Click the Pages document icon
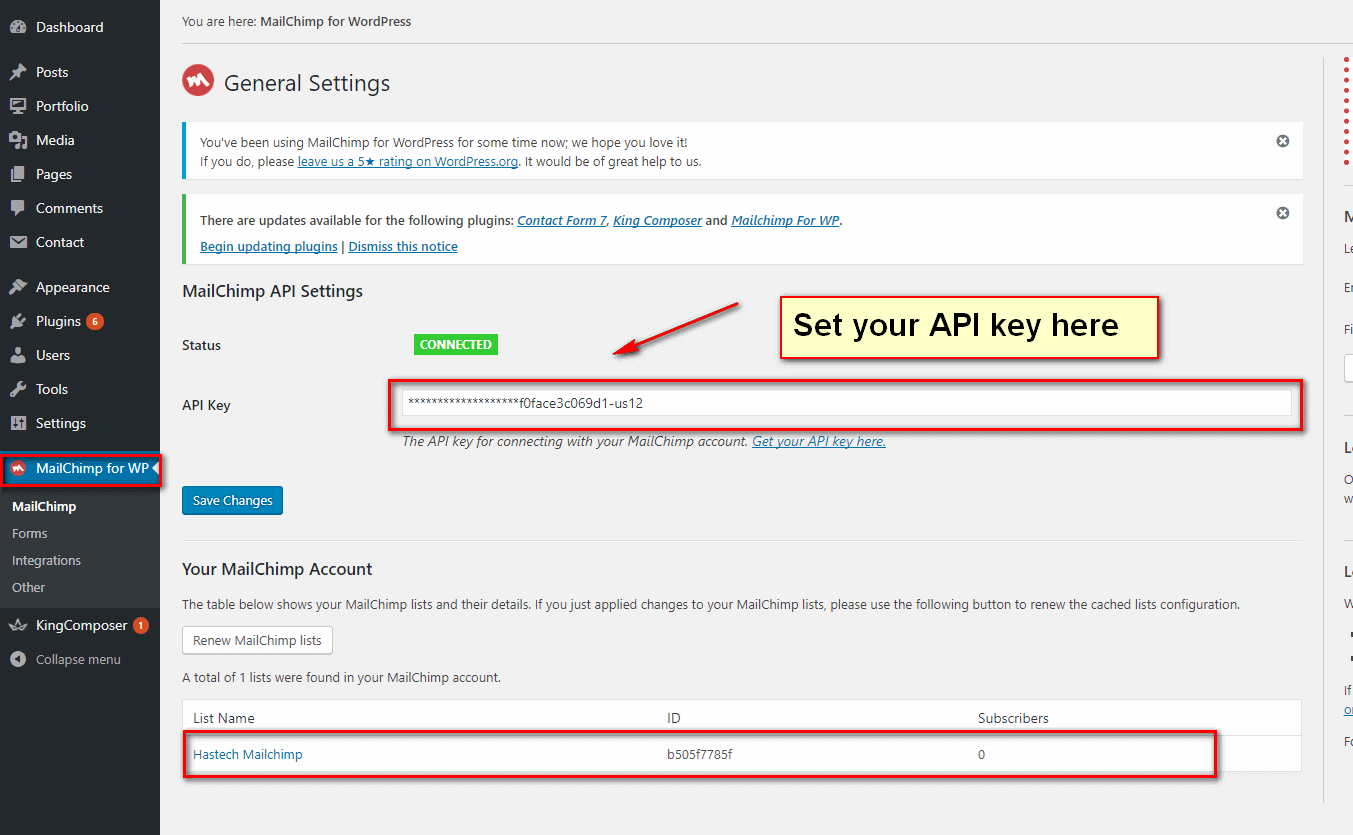The image size is (1353, 835). 18,174
